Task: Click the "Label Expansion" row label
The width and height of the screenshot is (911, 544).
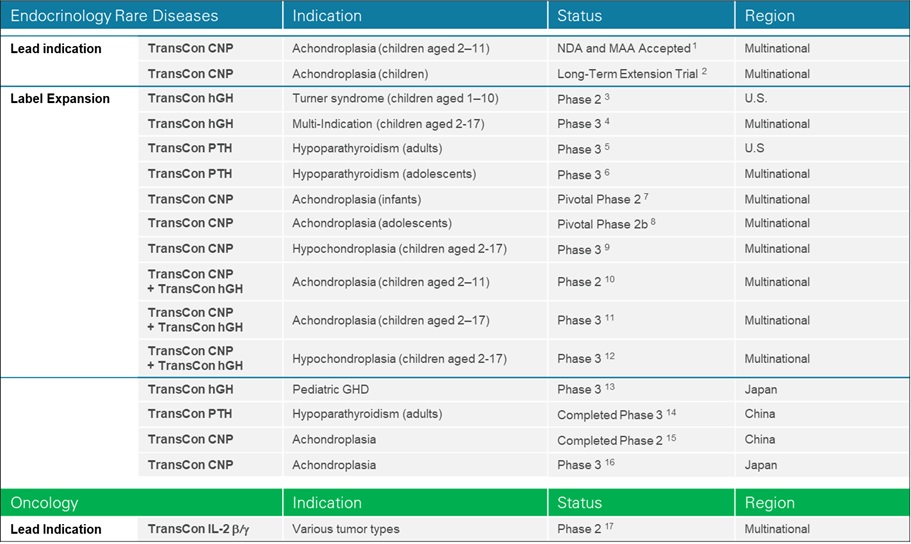Action: tap(60, 99)
